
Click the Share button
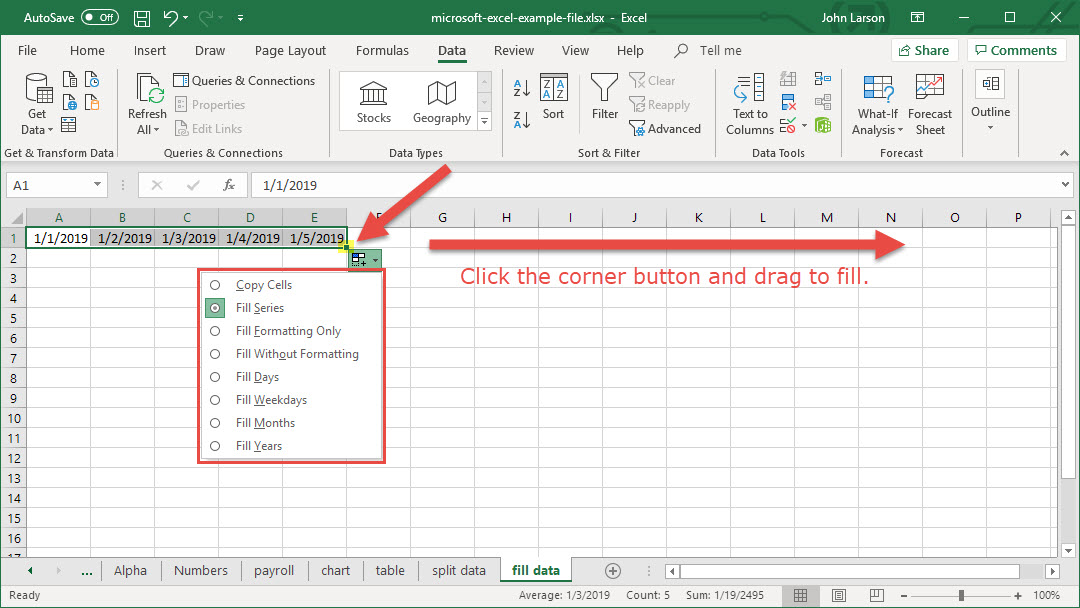(x=924, y=51)
